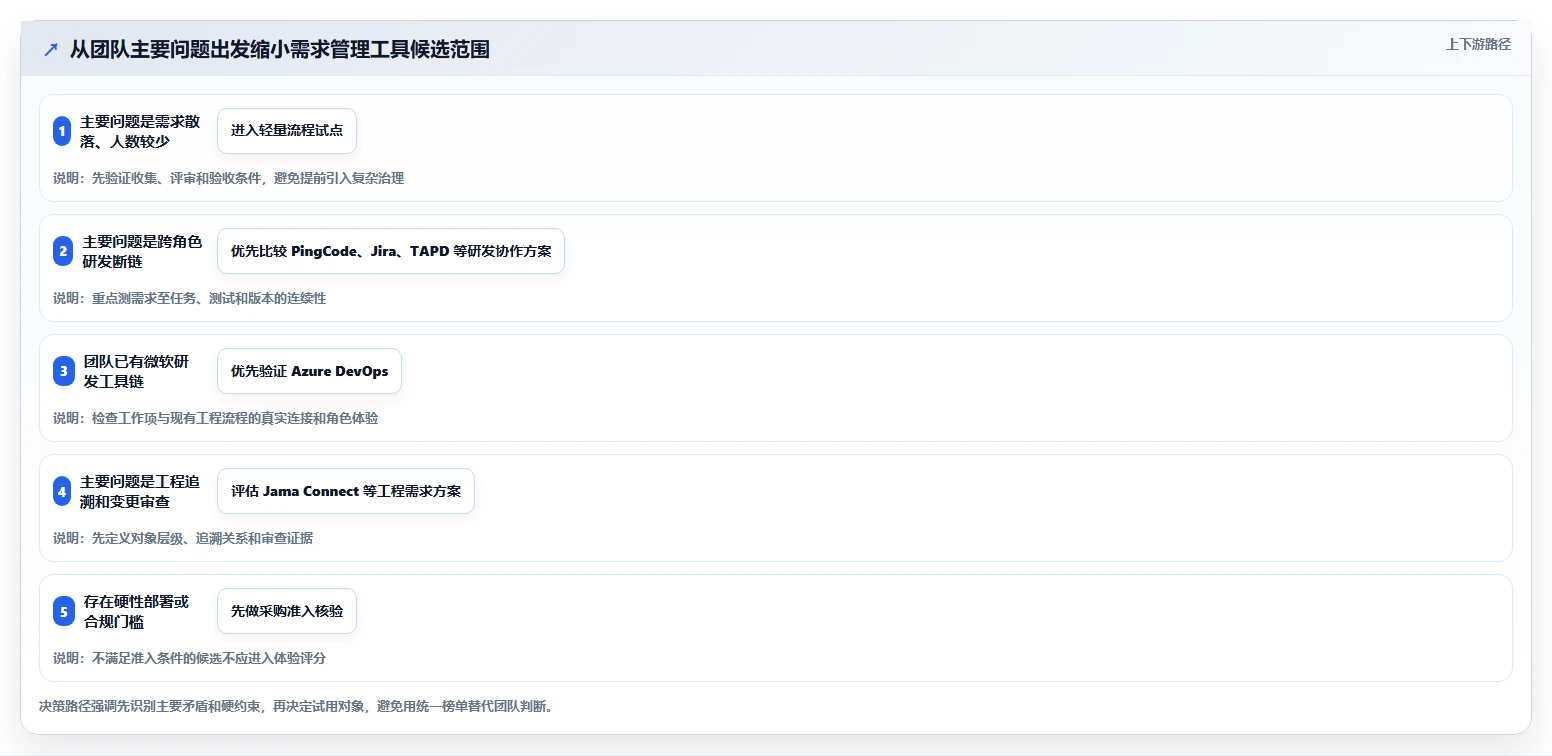Viewport: 1552px width, 756px height.
Task: Click the title 从团队主要问题出发缩小需求管理工具候选范围
Action: pos(280,49)
